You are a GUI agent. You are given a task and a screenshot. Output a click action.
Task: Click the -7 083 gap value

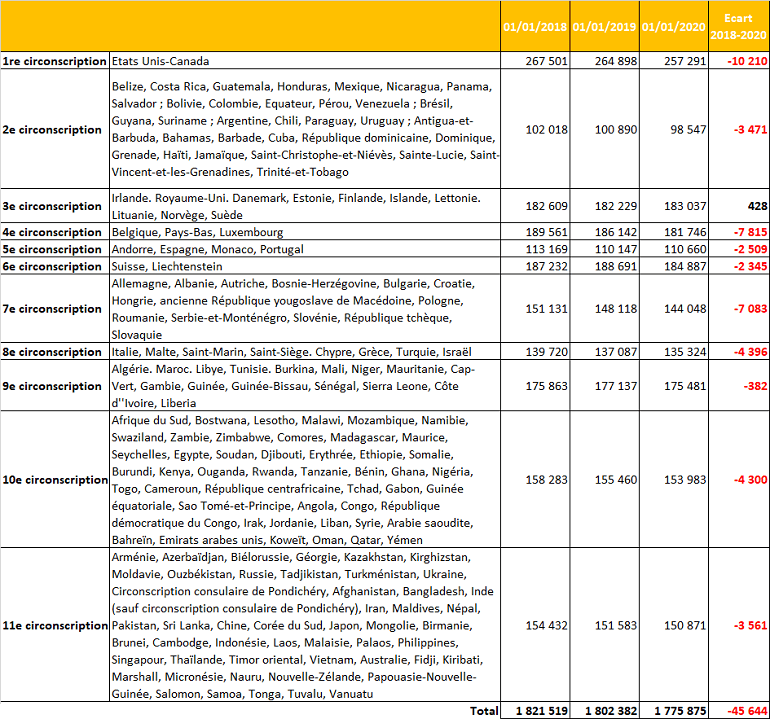750,309
